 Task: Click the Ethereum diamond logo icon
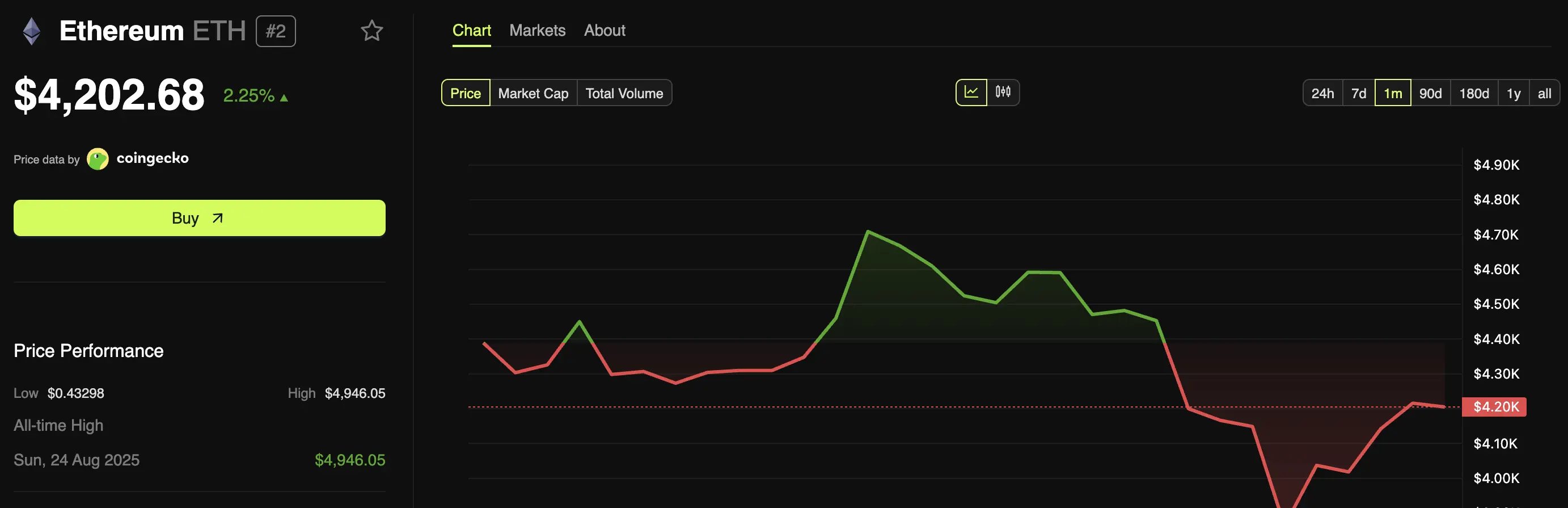click(x=32, y=31)
